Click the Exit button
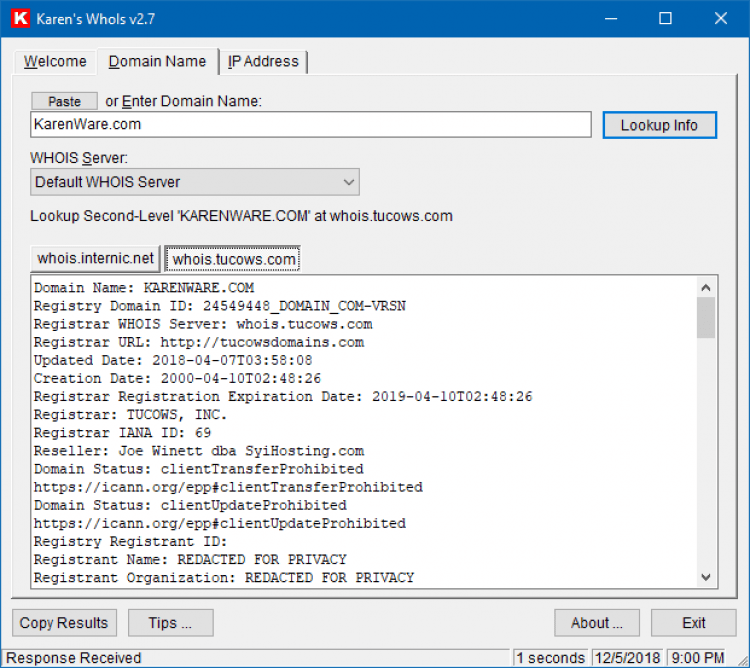This screenshot has height=668, width=750. click(694, 623)
